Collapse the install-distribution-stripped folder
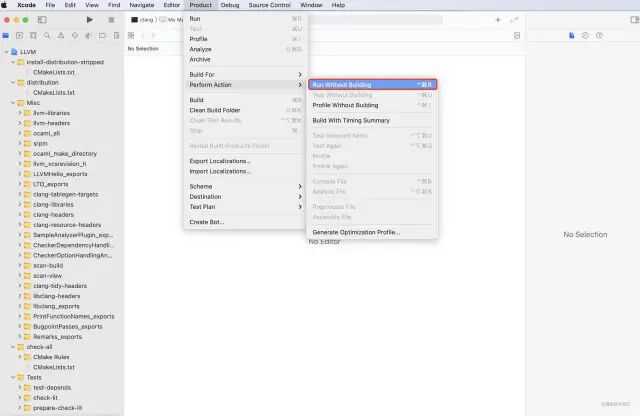The height and width of the screenshot is (416, 640). click(x=13, y=62)
